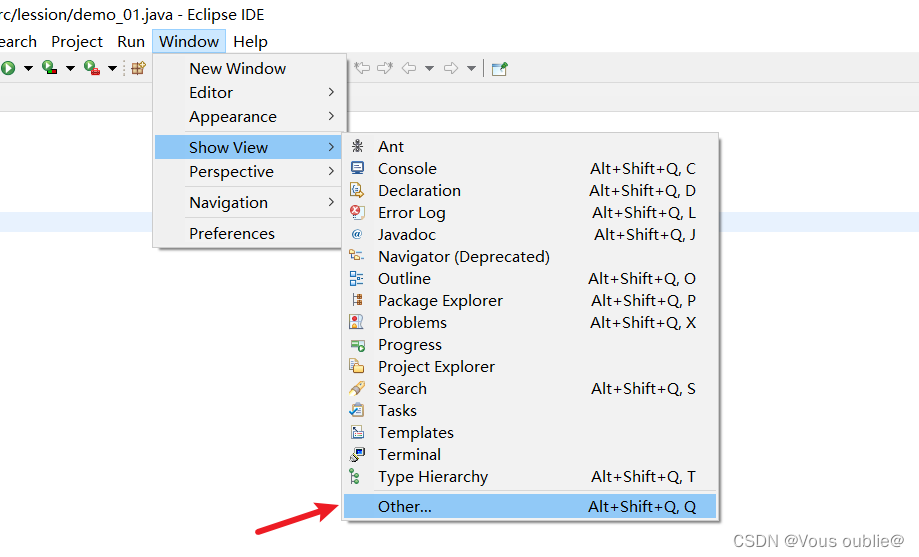Screen dimensions: 919x557
Task: Open the Forward history dropdown arrow
Action: point(471,69)
